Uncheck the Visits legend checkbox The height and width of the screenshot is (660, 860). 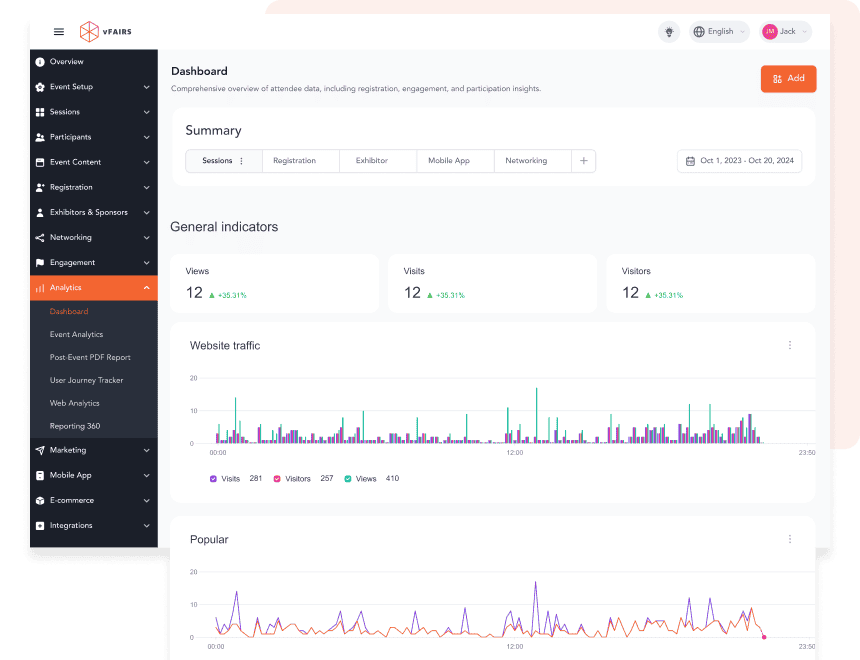tap(213, 478)
